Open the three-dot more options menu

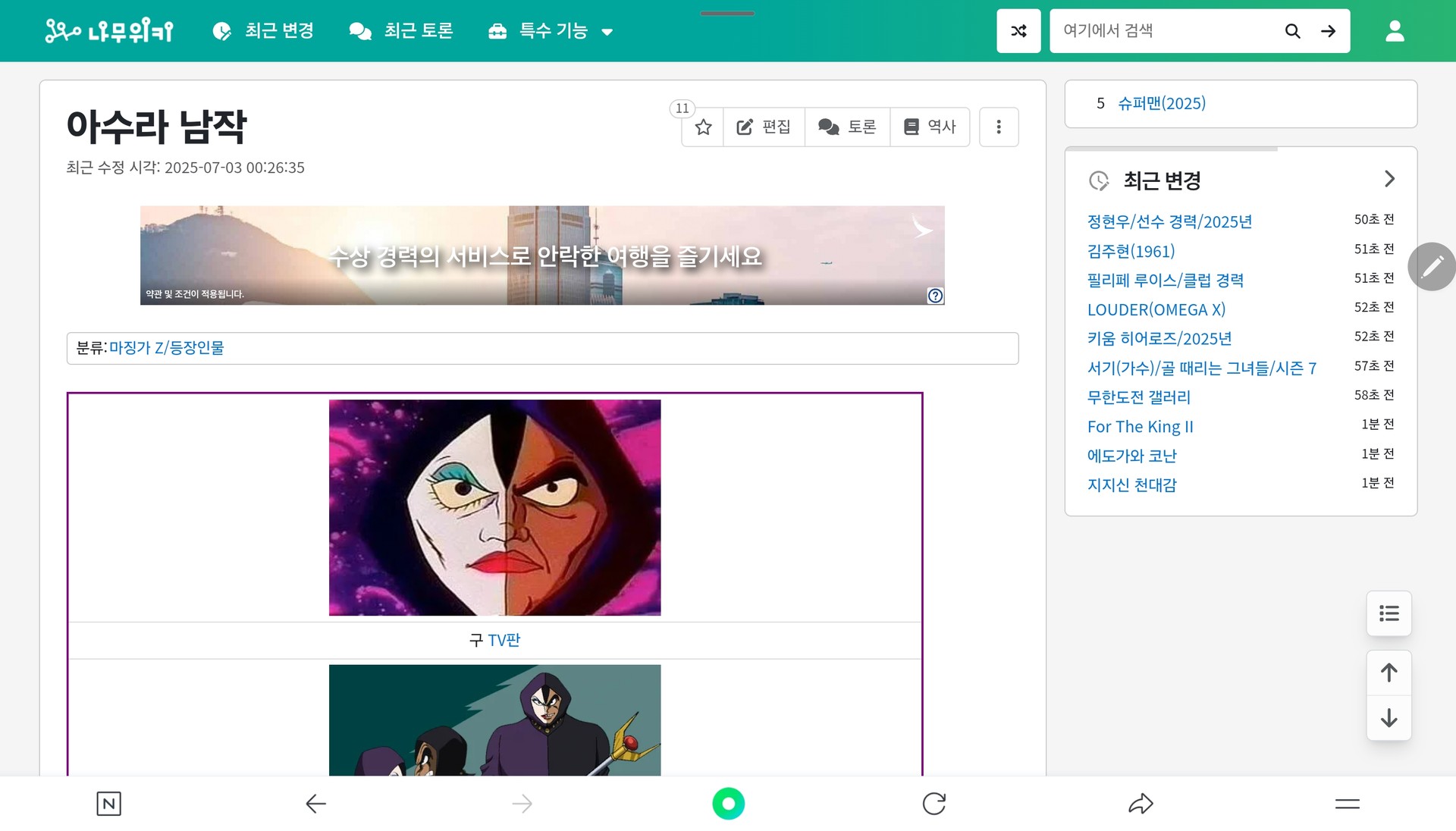tap(998, 127)
